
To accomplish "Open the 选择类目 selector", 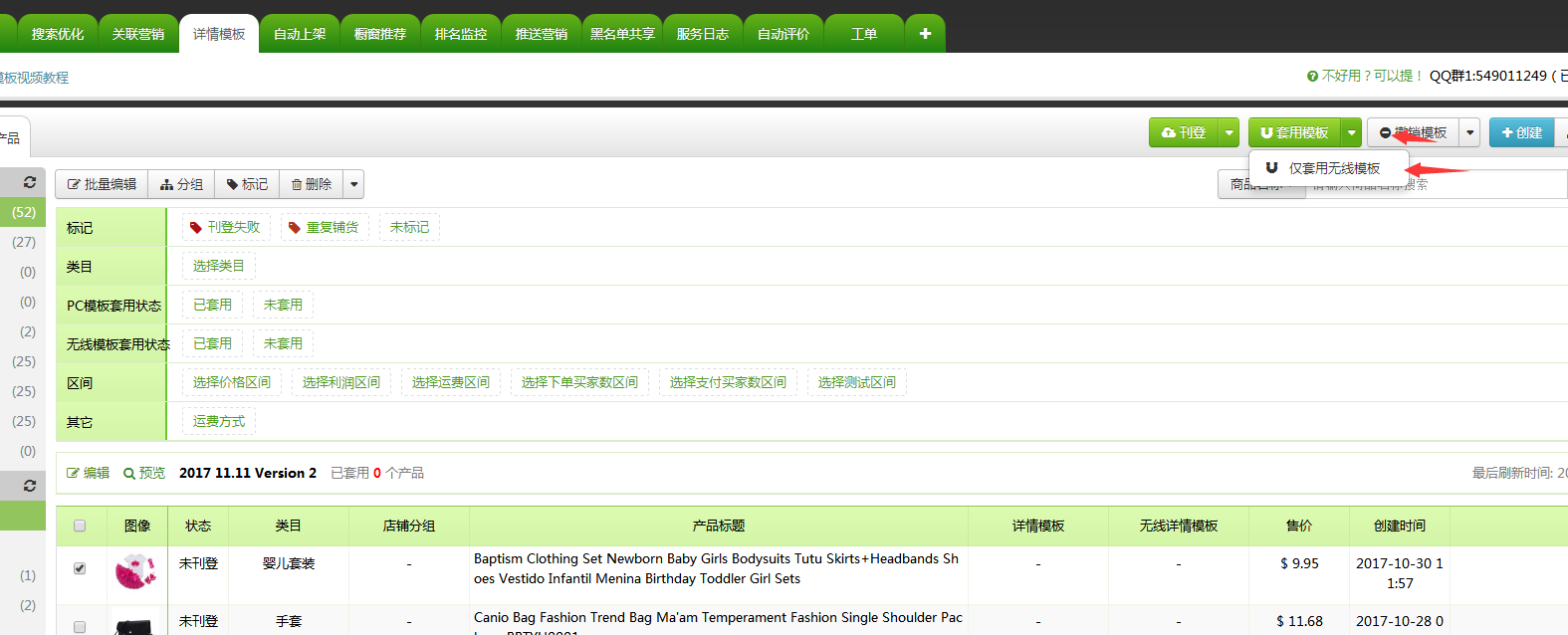I will (219, 266).
